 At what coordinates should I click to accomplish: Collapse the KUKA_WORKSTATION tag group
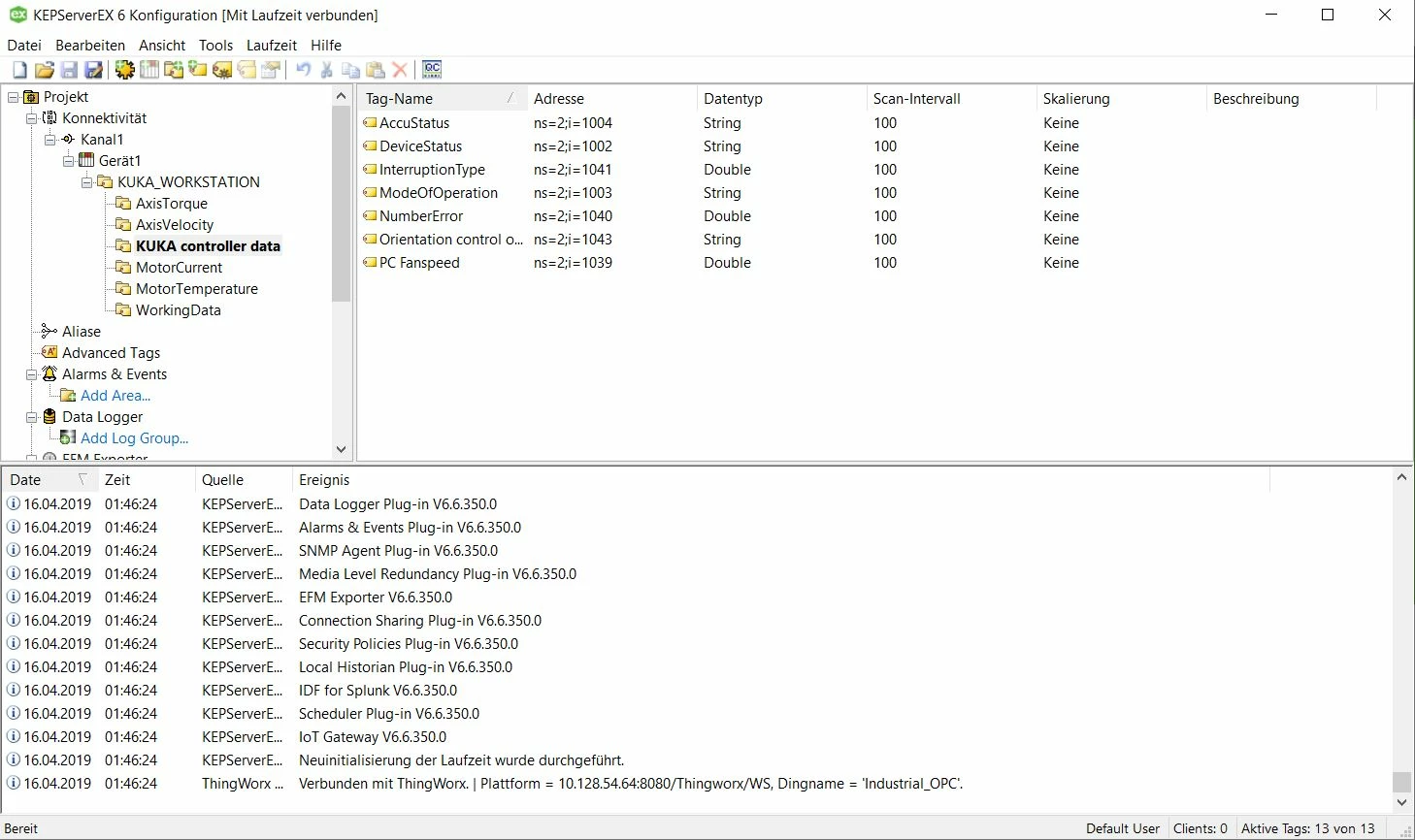click(x=86, y=182)
